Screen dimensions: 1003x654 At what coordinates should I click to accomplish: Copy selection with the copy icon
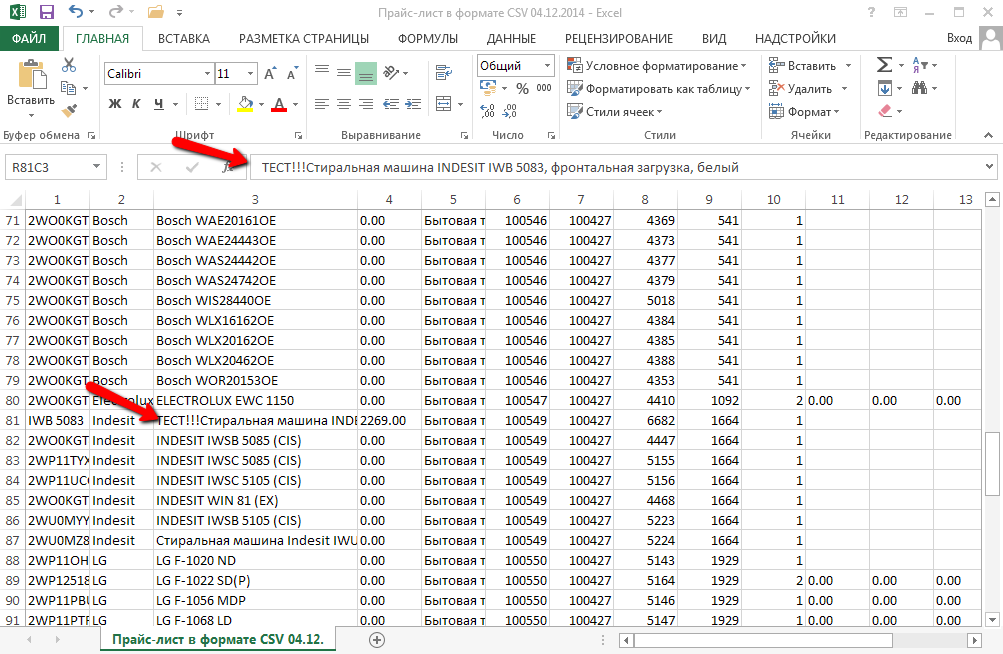(x=68, y=88)
